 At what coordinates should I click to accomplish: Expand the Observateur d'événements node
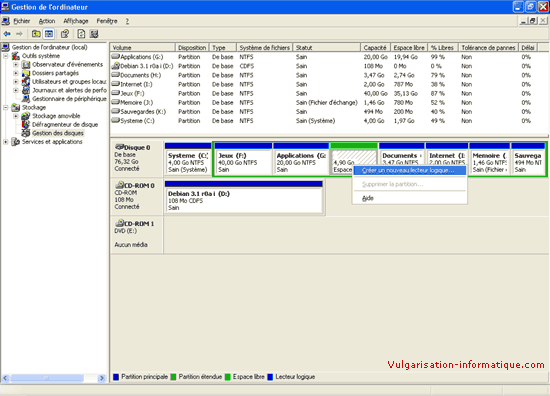pyautogui.click(x=16, y=65)
